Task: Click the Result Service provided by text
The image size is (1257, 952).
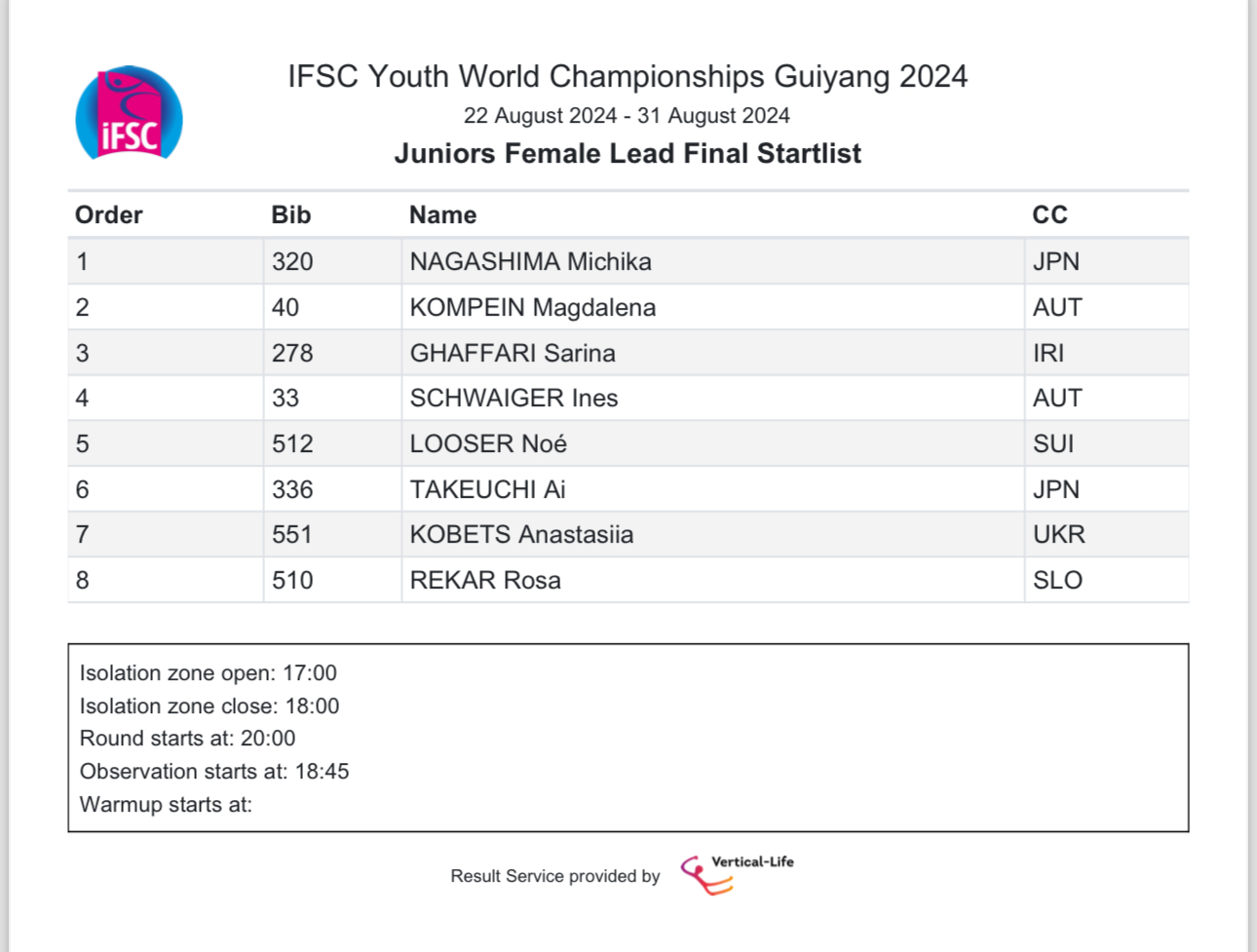Action: pos(554,876)
